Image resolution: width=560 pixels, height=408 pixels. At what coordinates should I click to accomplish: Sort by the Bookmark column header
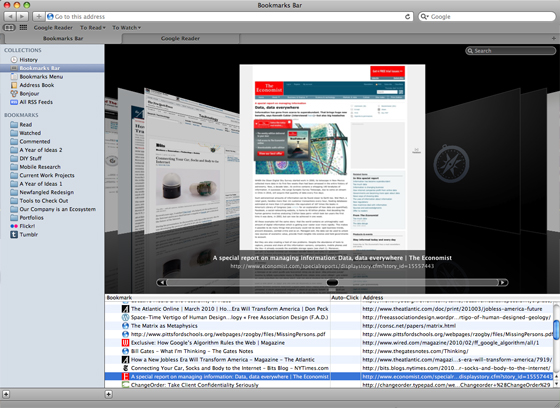tap(218, 298)
